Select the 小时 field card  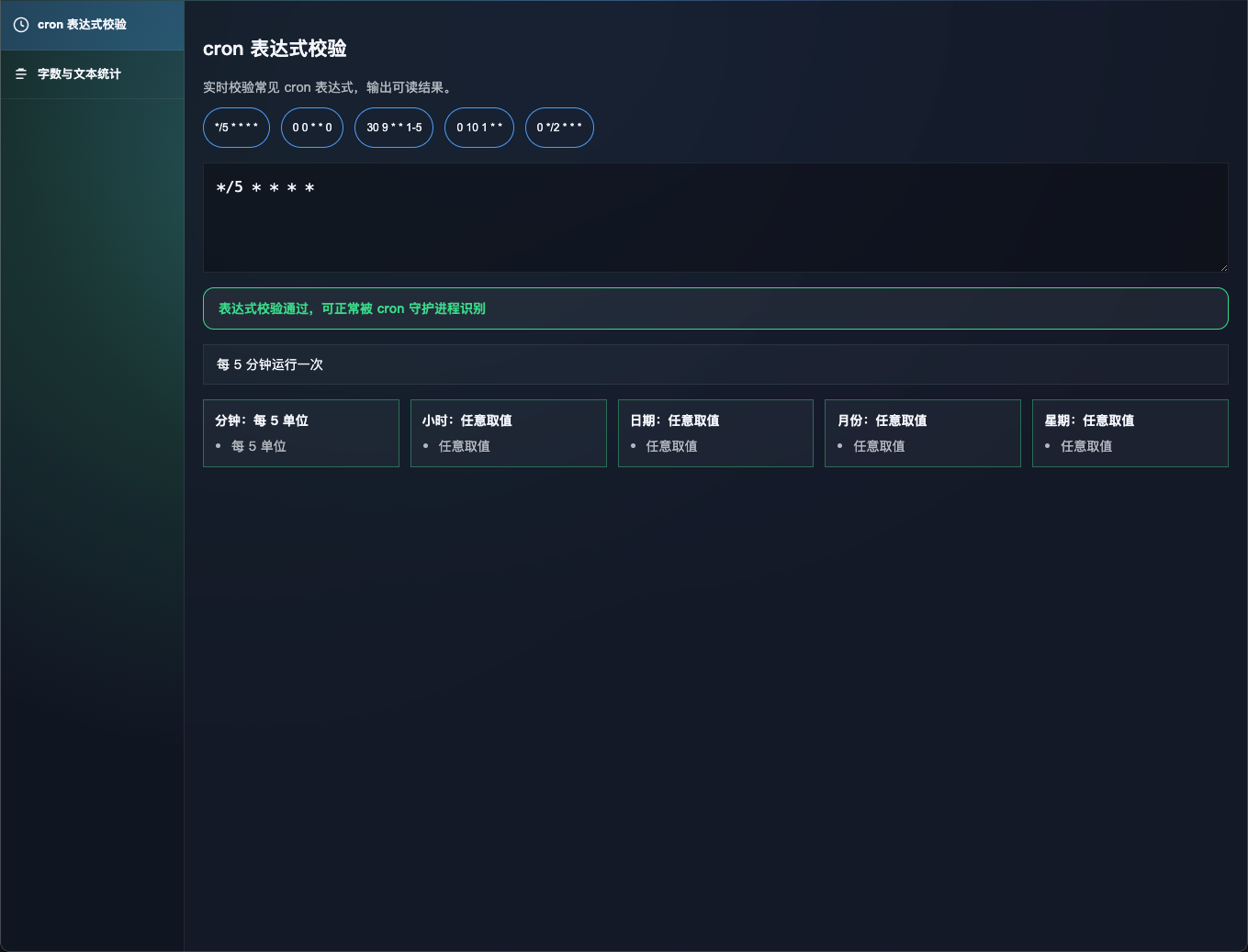coord(508,433)
